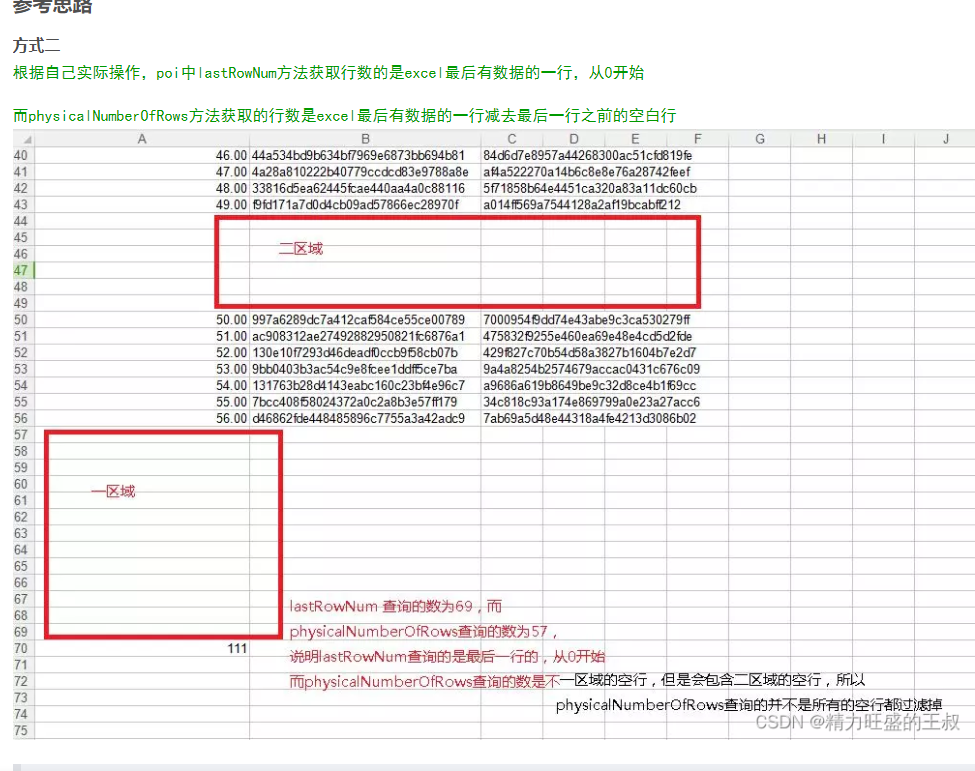Image resolution: width=975 pixels, height=771 pixels.
Task: Click cell containing 56.00
Action: tap(142, 418)
